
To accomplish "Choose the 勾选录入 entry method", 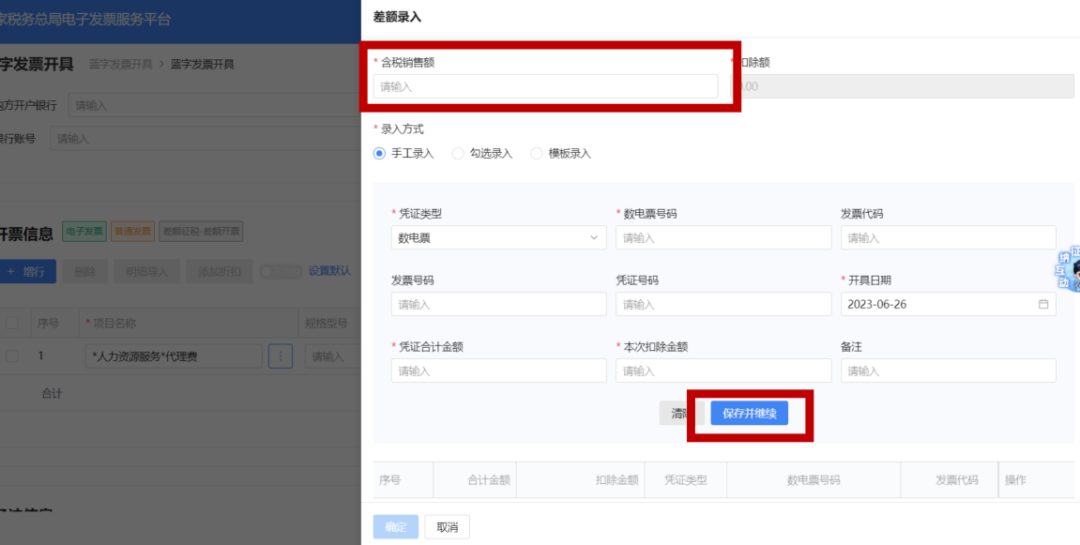I will [x=458, y=154].
